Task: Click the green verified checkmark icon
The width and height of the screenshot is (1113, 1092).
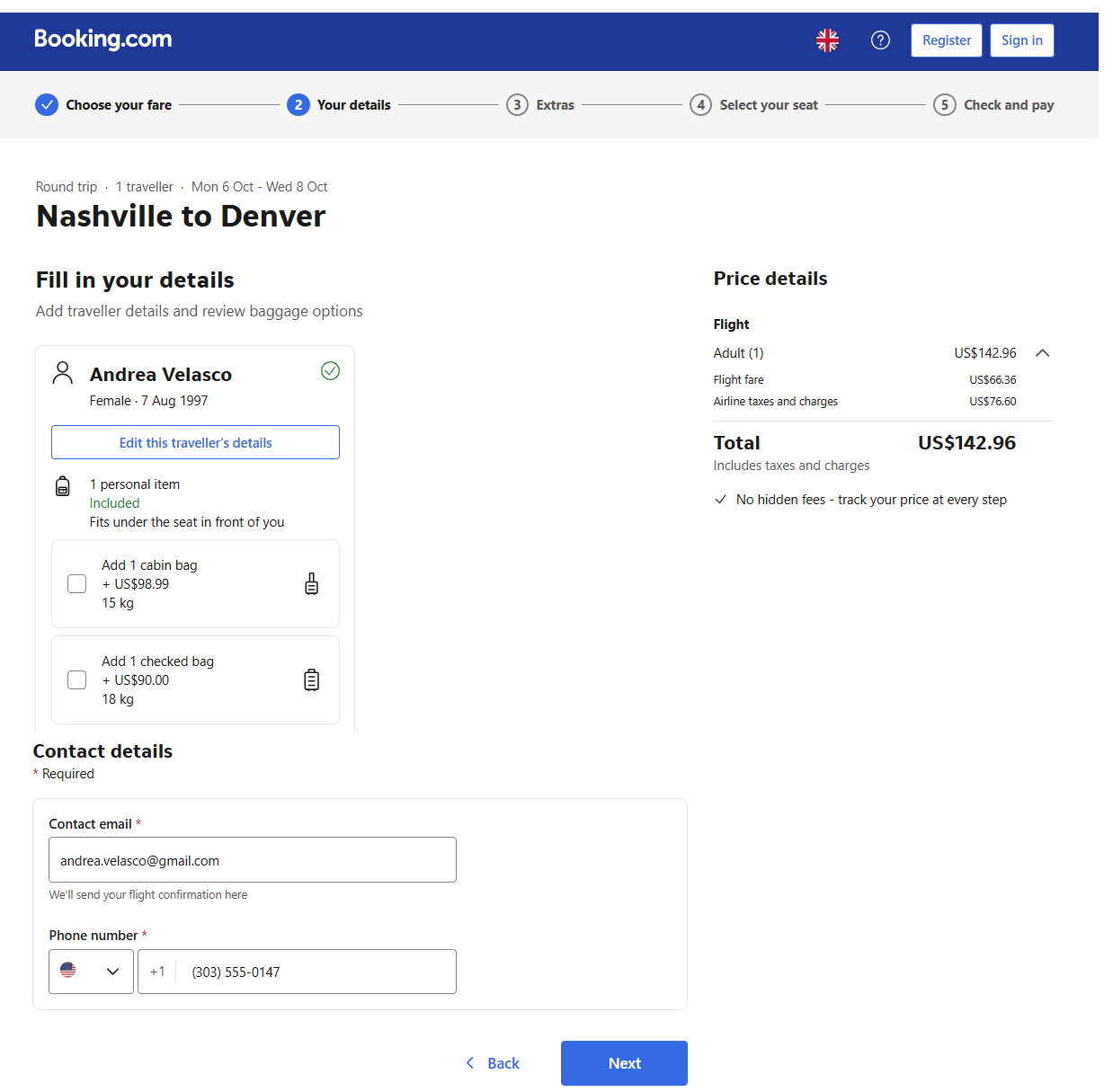Action: point(330,371)
